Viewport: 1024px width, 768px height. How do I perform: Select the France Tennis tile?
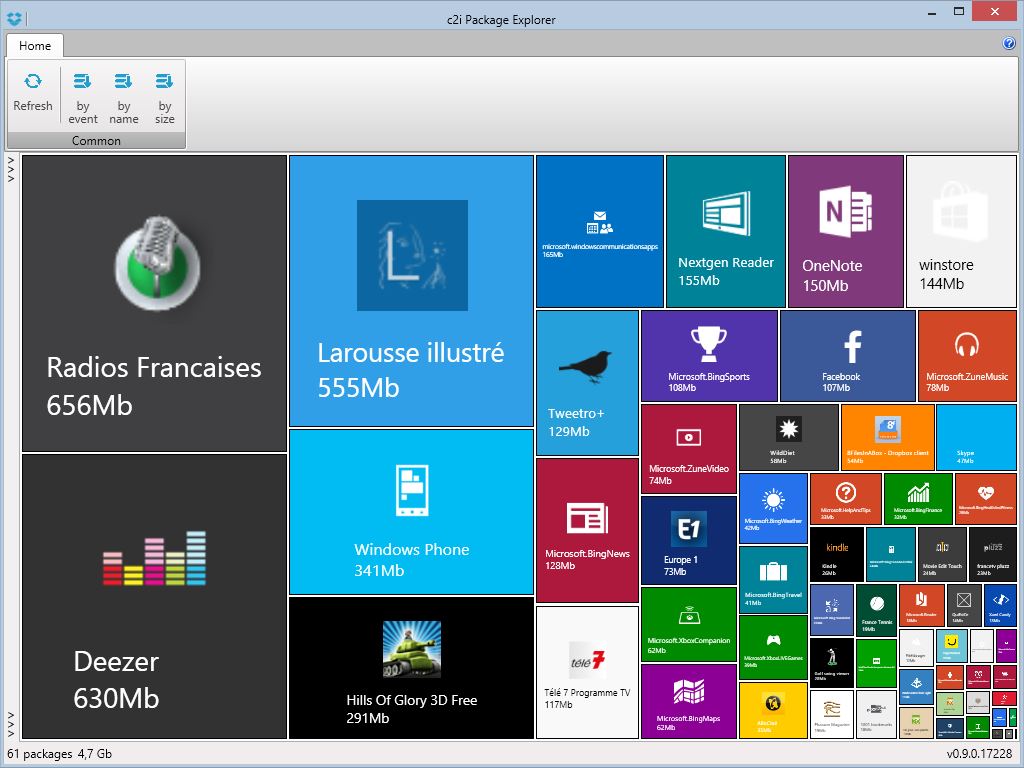pyautogui.click(x=876, y=610)
